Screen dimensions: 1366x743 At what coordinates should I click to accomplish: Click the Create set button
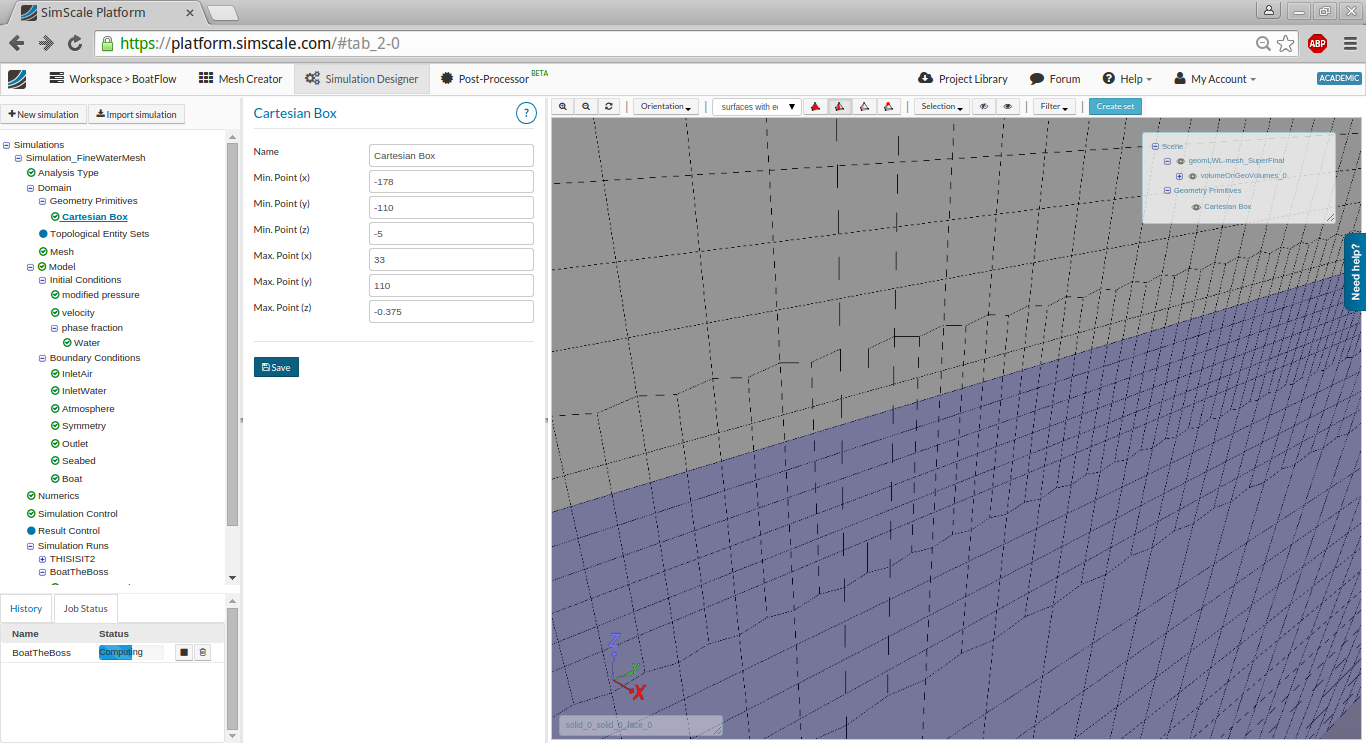click(x=1115, y=107)
